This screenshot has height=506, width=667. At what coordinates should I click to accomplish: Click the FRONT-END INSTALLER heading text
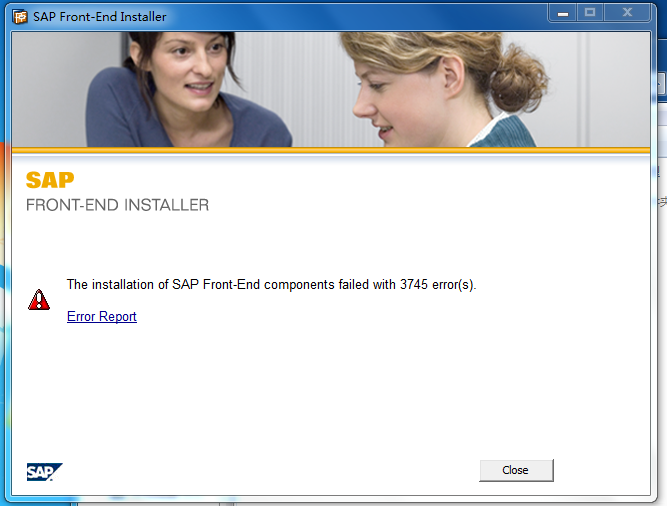pos(117,205)
